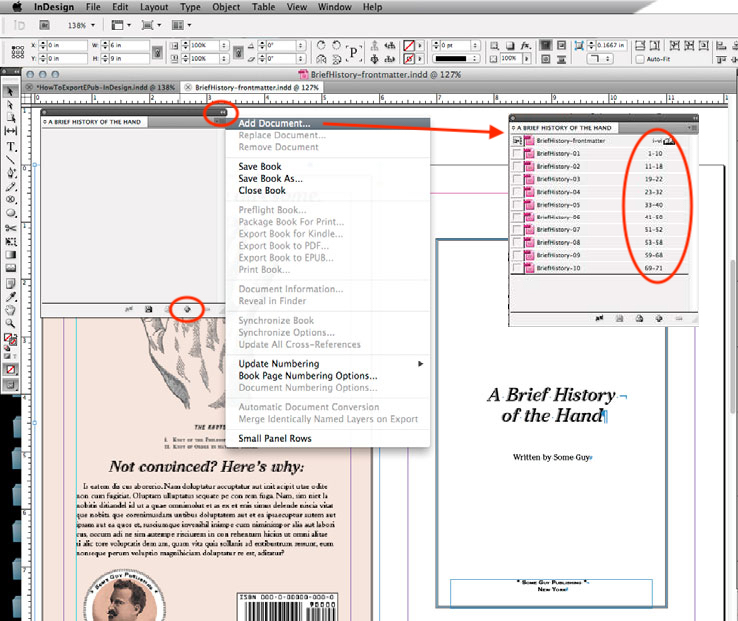Select the Eyedropper tool
The image size is (738, 621).
coord(12,296)
